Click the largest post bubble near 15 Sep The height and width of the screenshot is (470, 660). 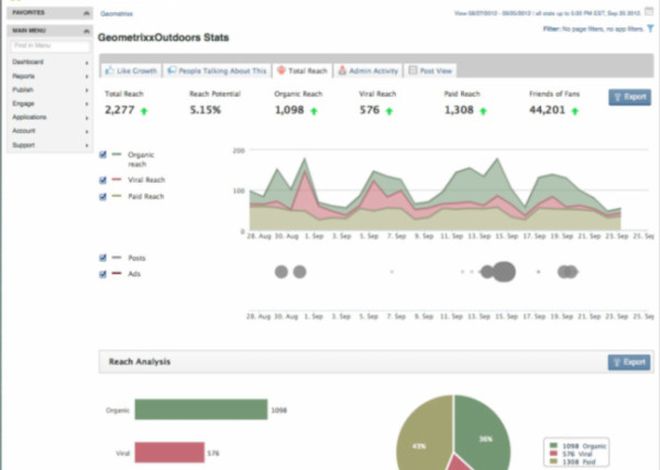pyautogui.click(x=504, y=272)
